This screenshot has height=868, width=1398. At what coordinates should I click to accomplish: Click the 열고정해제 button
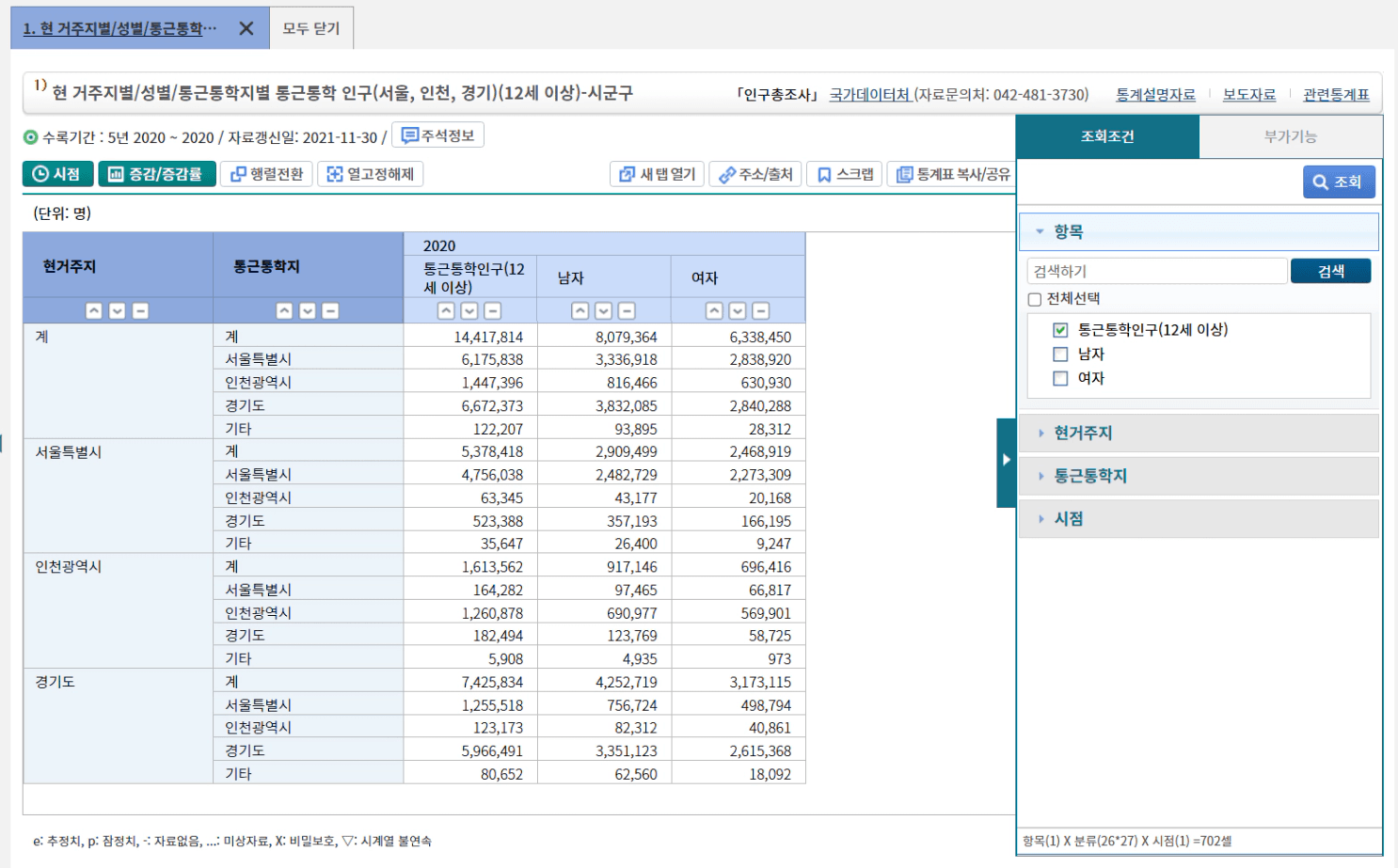tap(371, 174)
